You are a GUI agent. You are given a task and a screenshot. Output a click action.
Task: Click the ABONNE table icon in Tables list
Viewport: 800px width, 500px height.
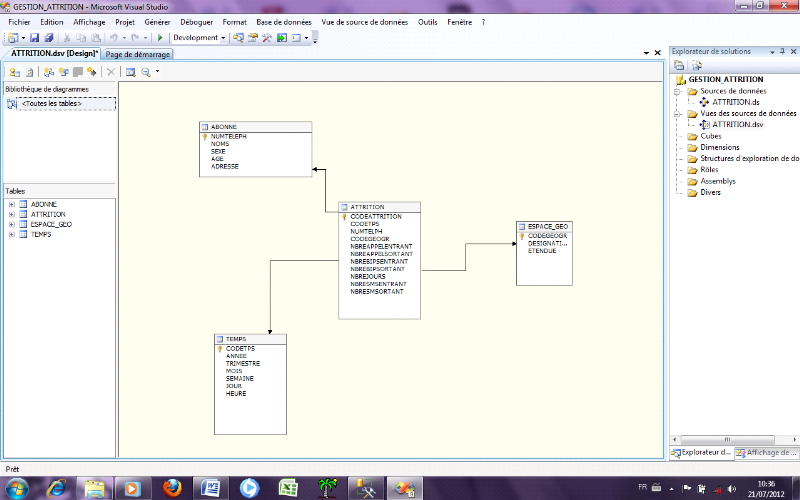[x=22, y=204]
